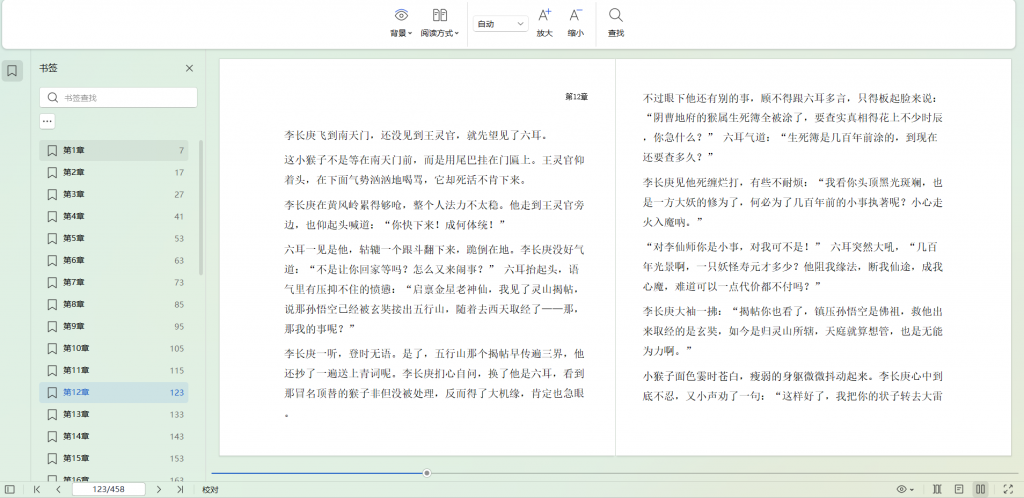Open eye-protection mode icon in status bar
Image resolution: width=1024 pixels, height=498 pixels.
click(x=902, y=489)
